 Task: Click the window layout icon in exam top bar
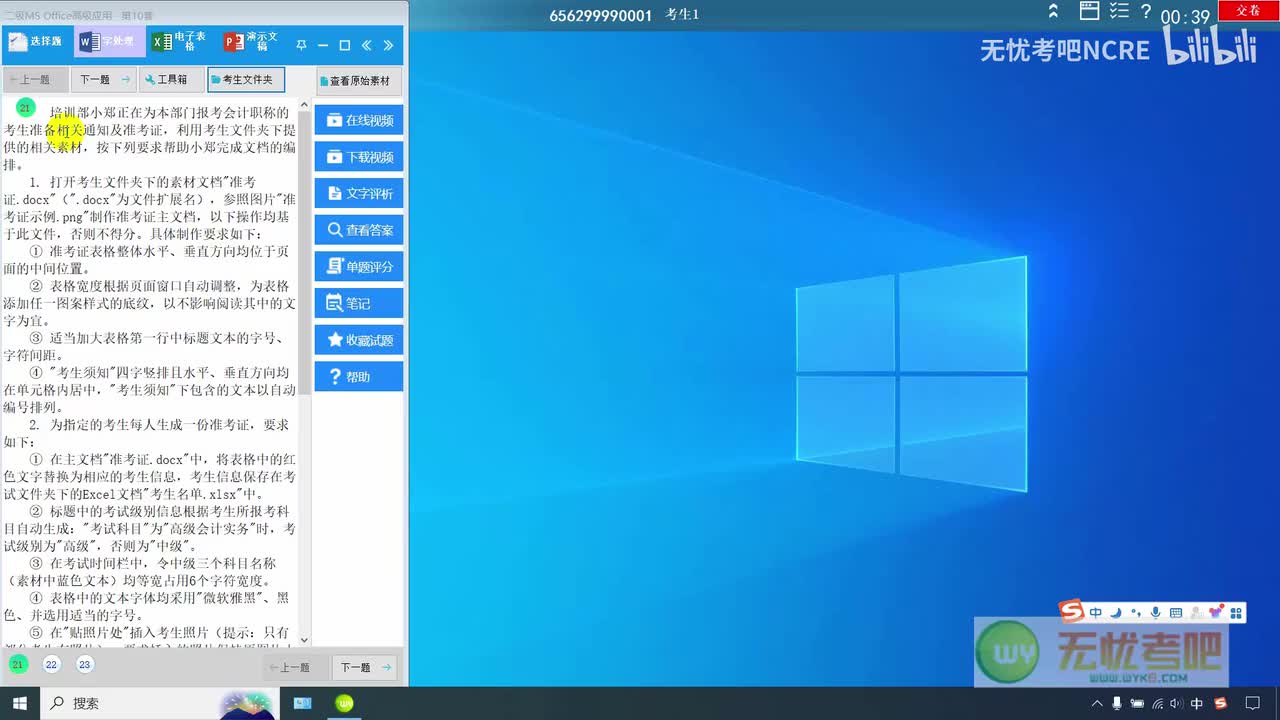point(1090,11)
